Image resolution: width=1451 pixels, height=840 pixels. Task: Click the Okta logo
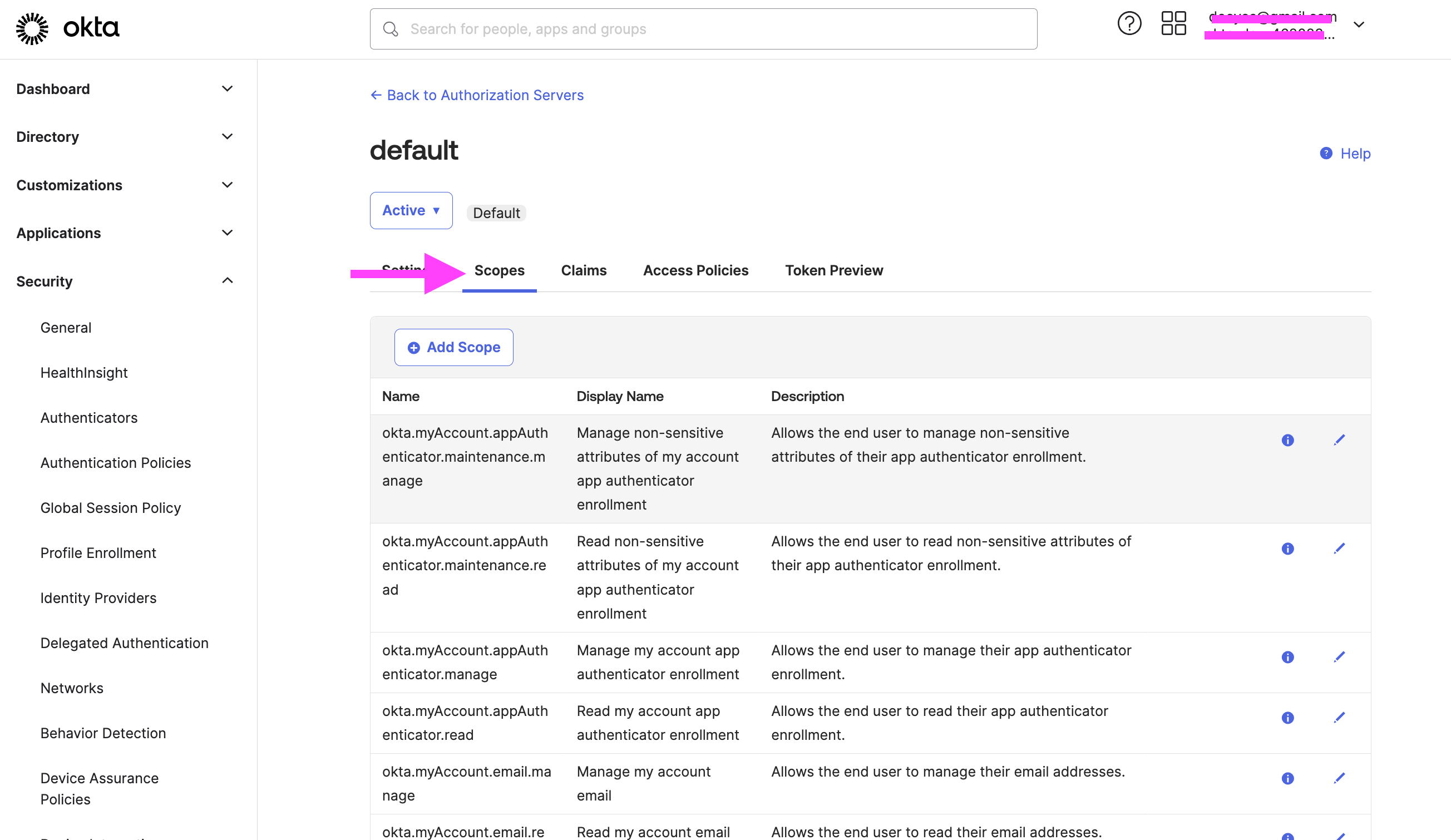67,28
